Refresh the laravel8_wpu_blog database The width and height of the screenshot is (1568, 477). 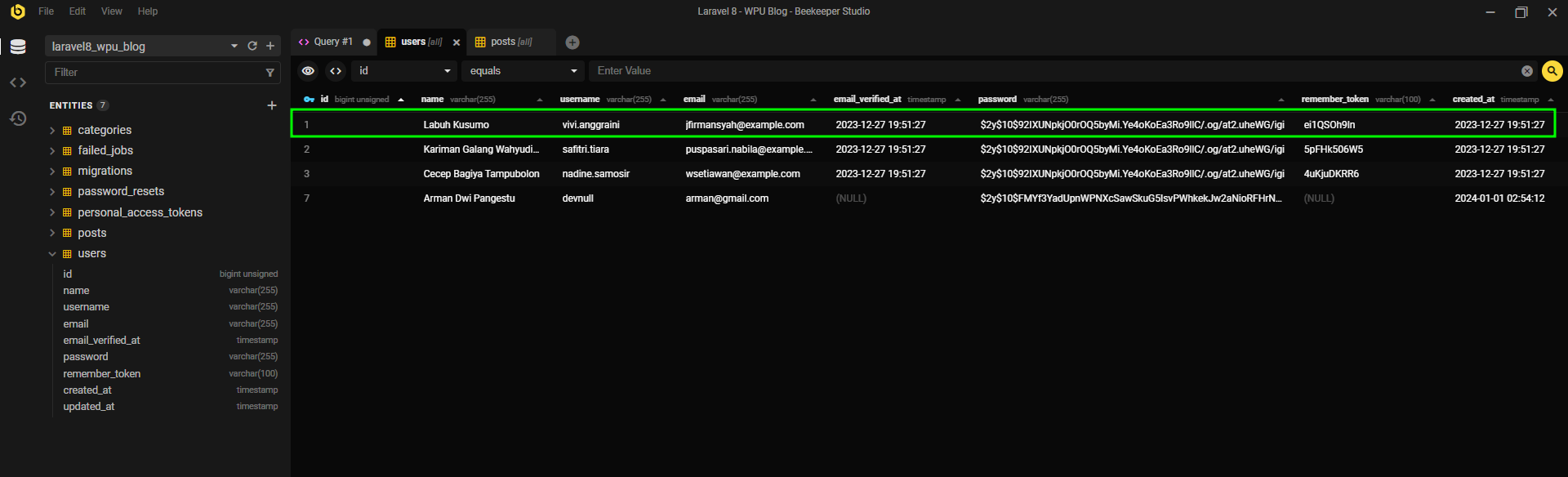click(x=252, y=47)
